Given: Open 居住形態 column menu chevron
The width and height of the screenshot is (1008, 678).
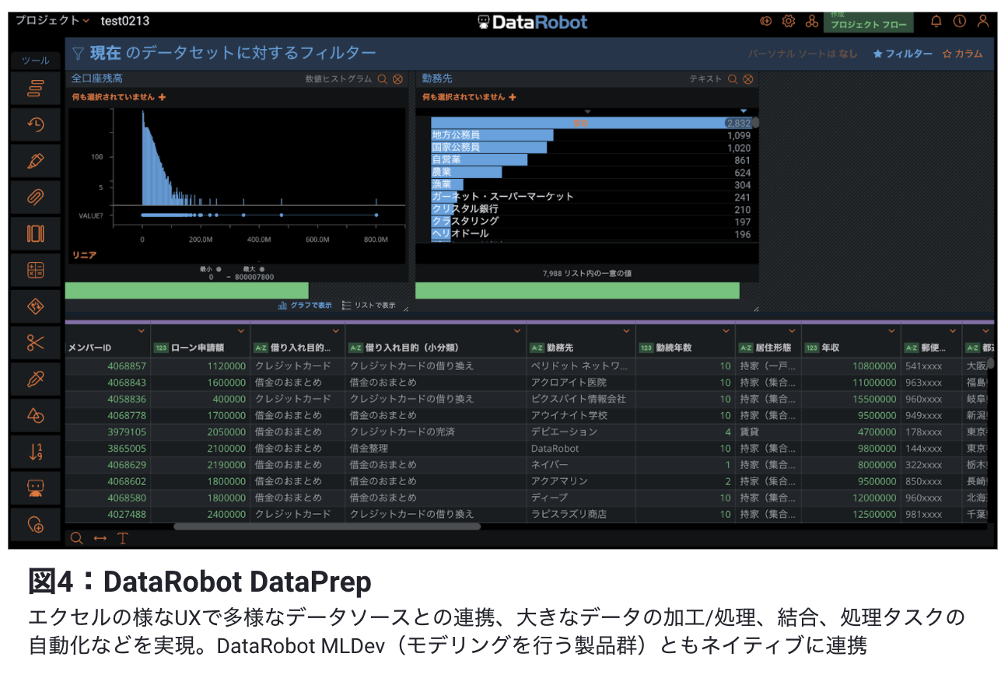Looking at the screenshot, I should [x=792, y=332].
